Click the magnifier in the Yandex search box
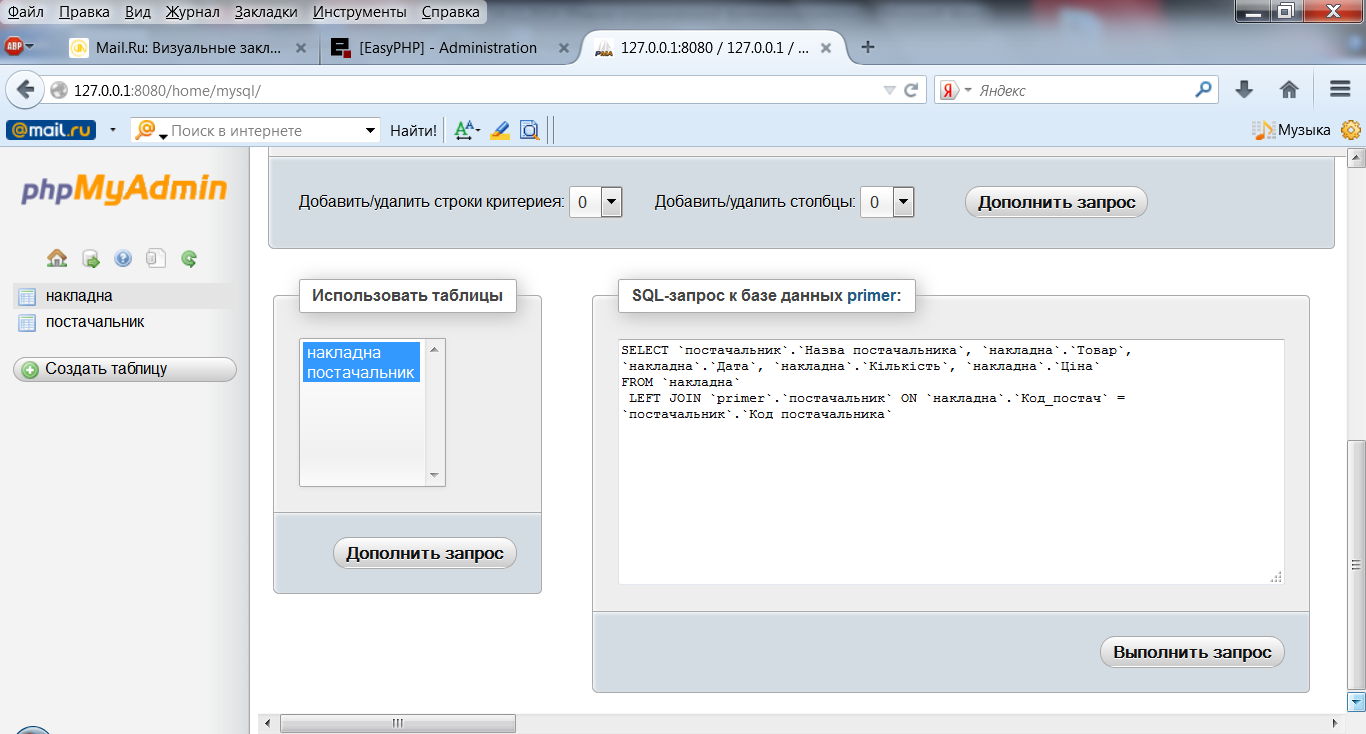This screenshot has height=734, width=1366. coord(1205,90)
